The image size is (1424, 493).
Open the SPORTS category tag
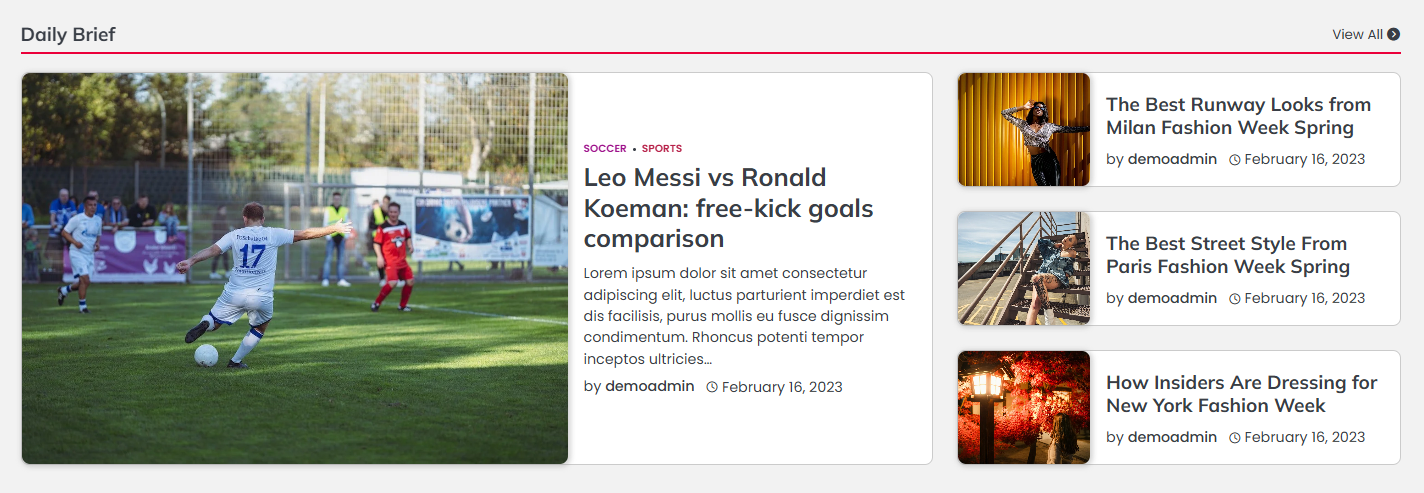coord(662,149)
